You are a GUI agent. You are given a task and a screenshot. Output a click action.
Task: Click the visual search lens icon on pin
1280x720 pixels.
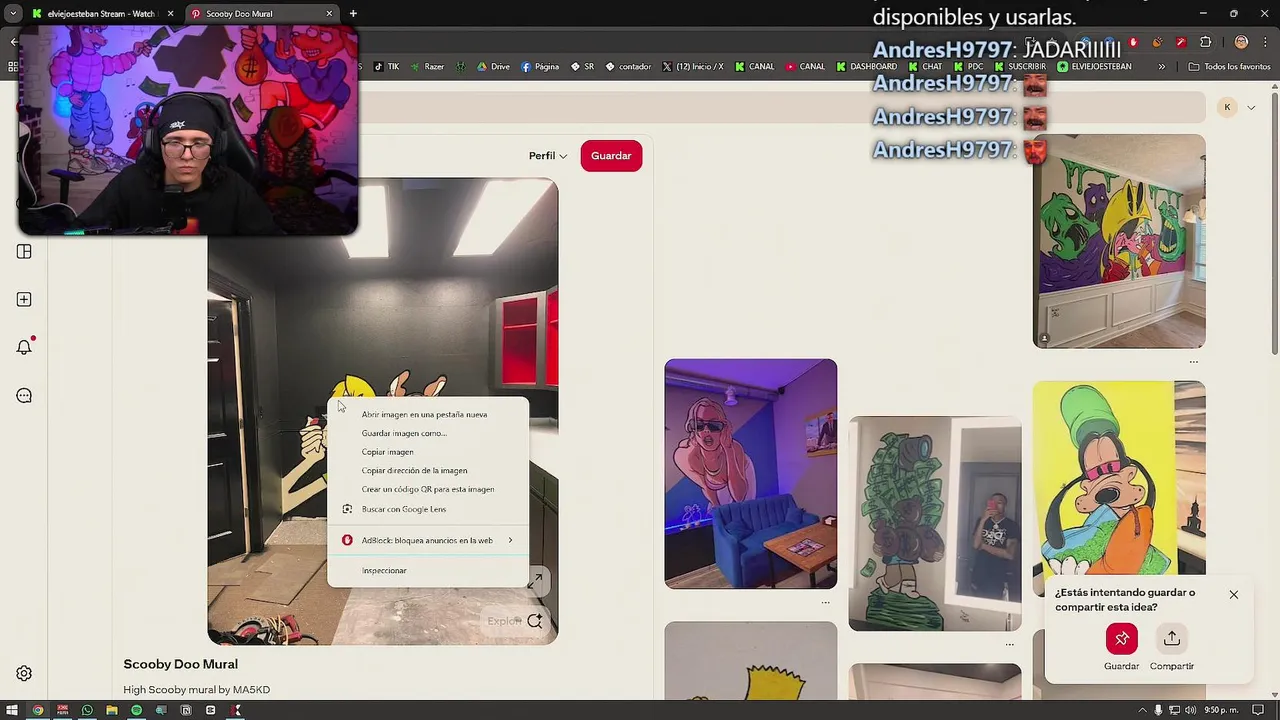pyautogui.click(x=535, y=621)
